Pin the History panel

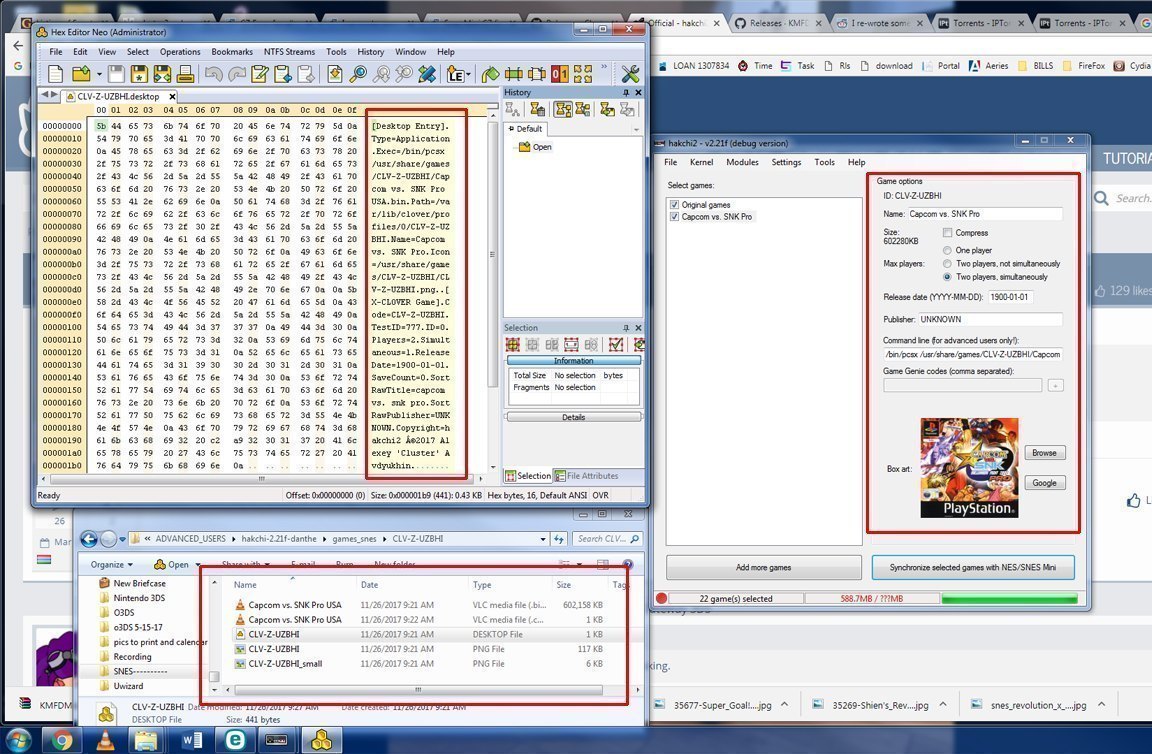tap(626, 93)
